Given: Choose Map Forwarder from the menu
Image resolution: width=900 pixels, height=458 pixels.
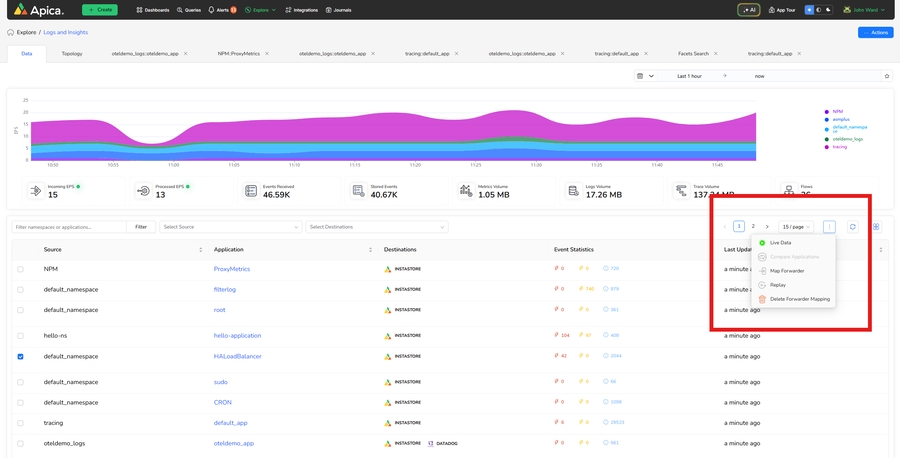Looking at the screenshot, I should pyautogui.click(x=786, y=271).
